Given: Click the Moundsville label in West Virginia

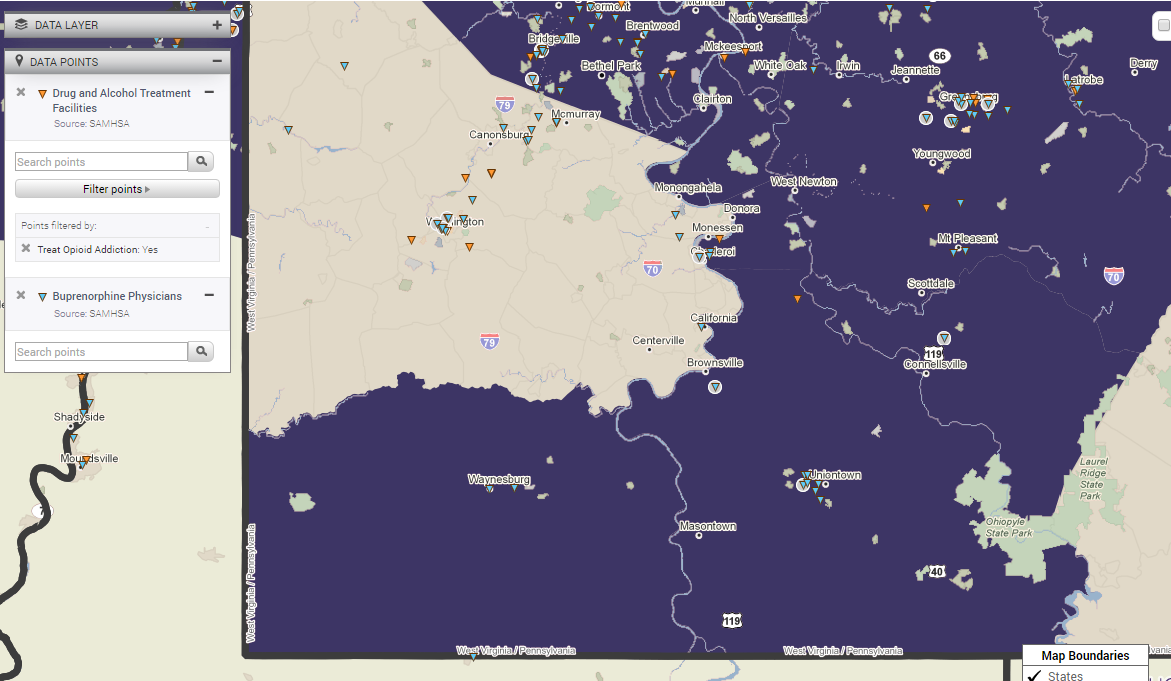Looking at the screenshot, I should [x=89, y=458].
